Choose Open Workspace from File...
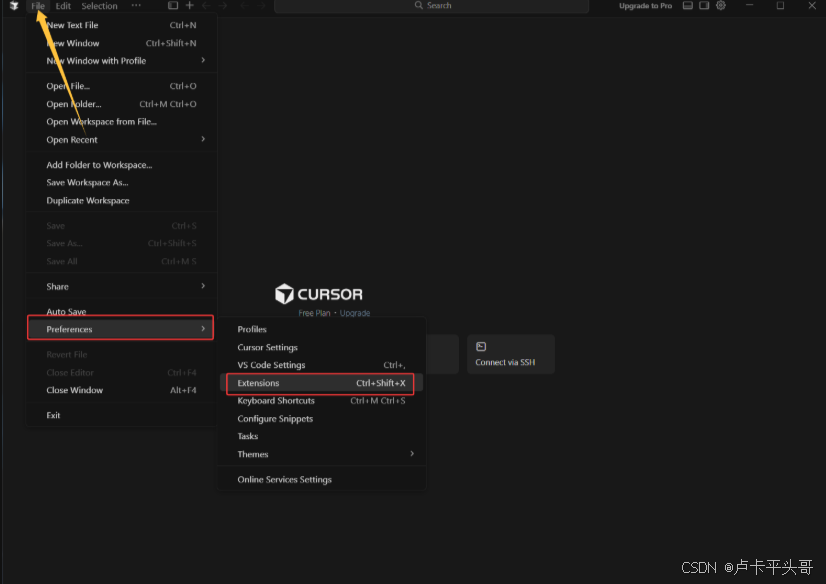826x584 pixels. pyautogui.click(x=121, y=122)
